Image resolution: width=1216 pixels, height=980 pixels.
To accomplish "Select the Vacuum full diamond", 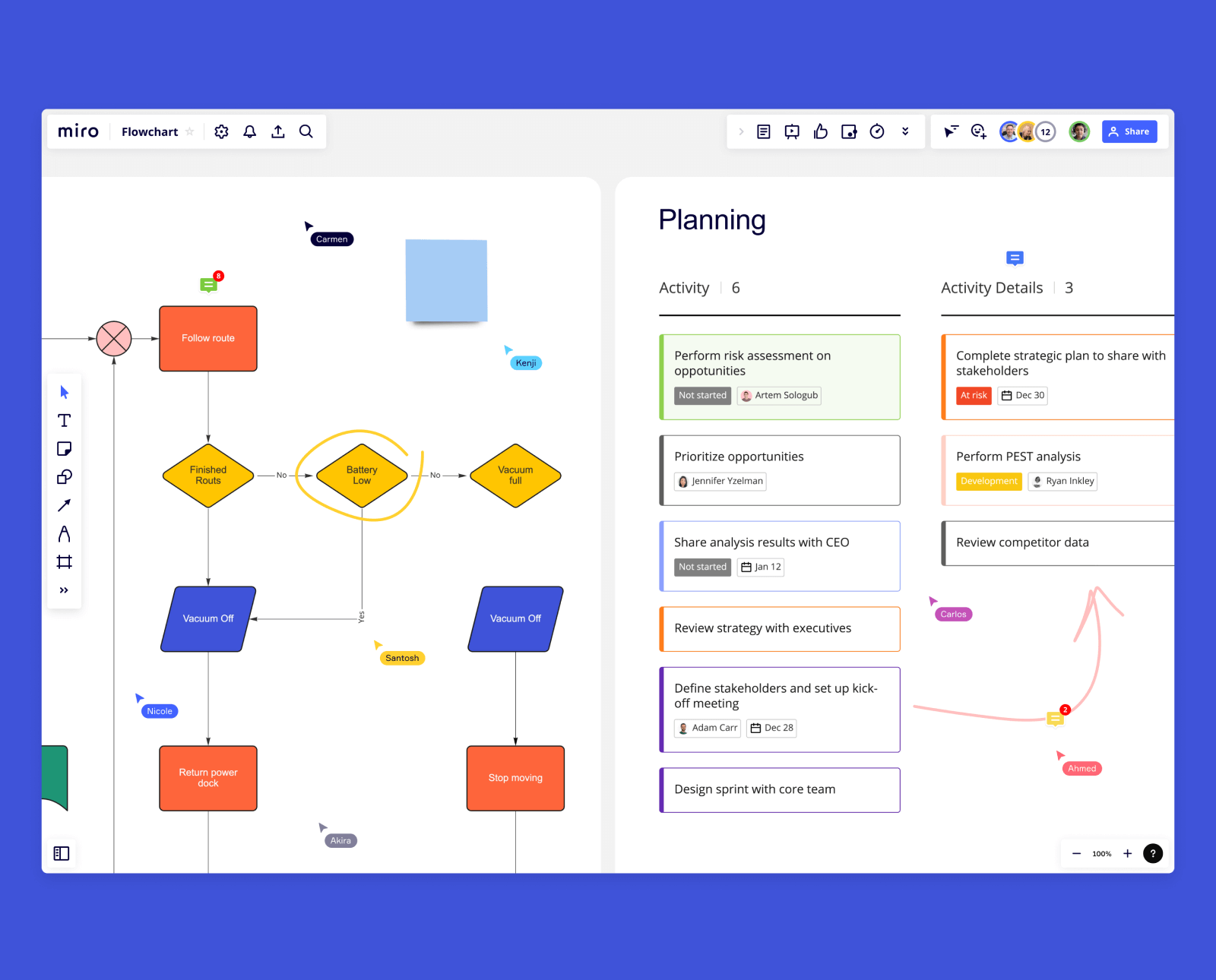I will (515, 476).
